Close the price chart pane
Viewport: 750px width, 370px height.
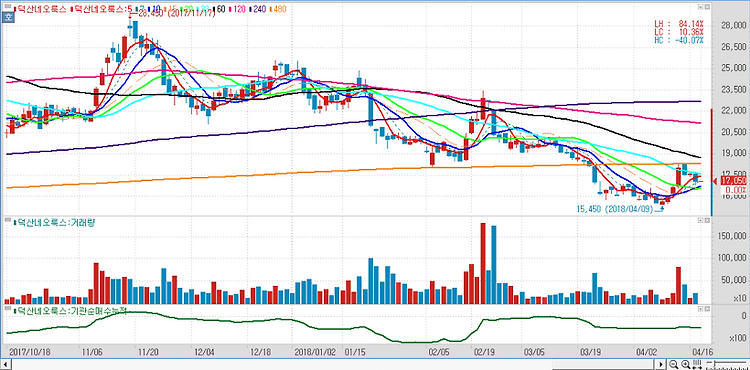pos(706,7)
